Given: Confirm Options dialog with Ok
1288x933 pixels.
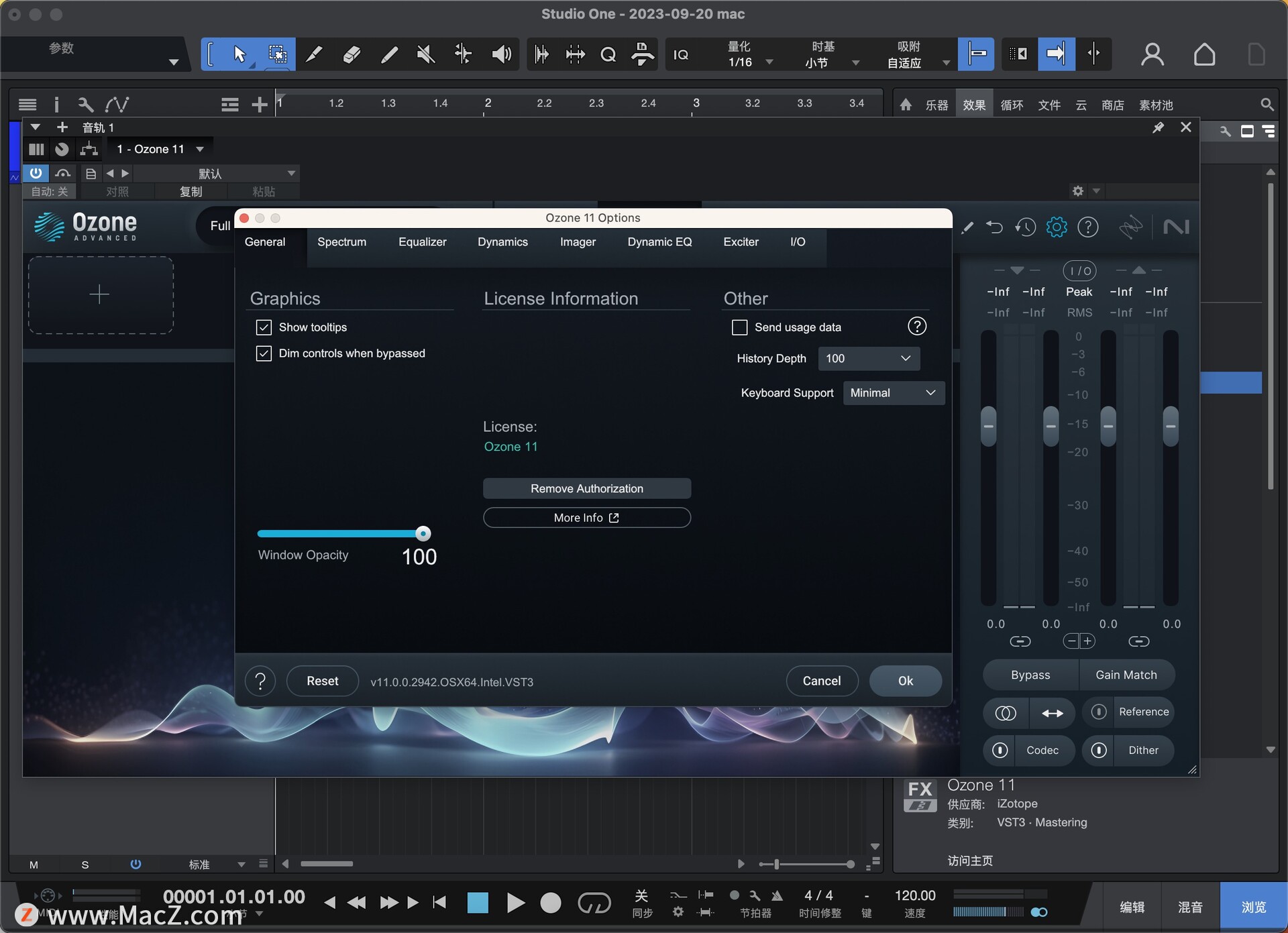Looking at the screenshot, I should pos(906,681).
